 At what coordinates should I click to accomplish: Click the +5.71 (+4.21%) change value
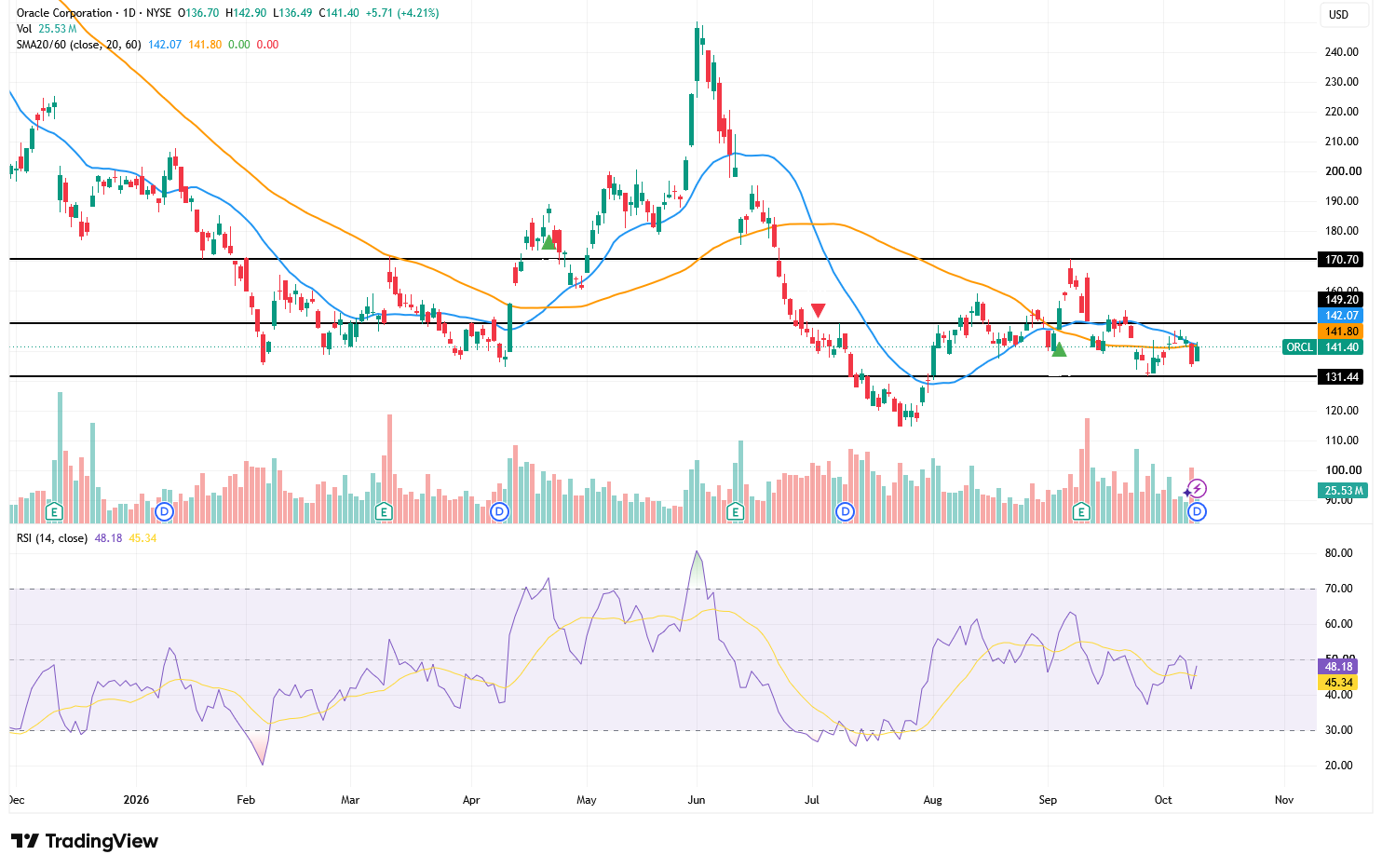(x=404, y=13)
